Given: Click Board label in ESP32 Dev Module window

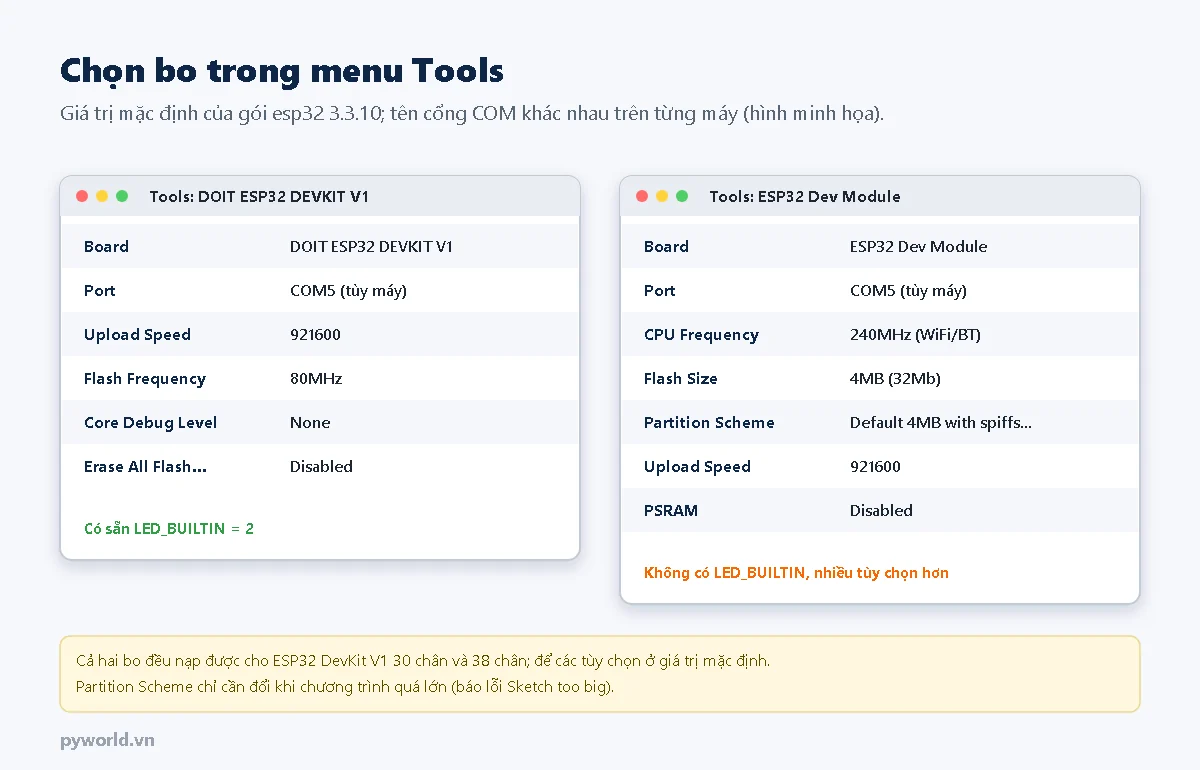Looking at the screenshot, I should (x=666, y=247).
